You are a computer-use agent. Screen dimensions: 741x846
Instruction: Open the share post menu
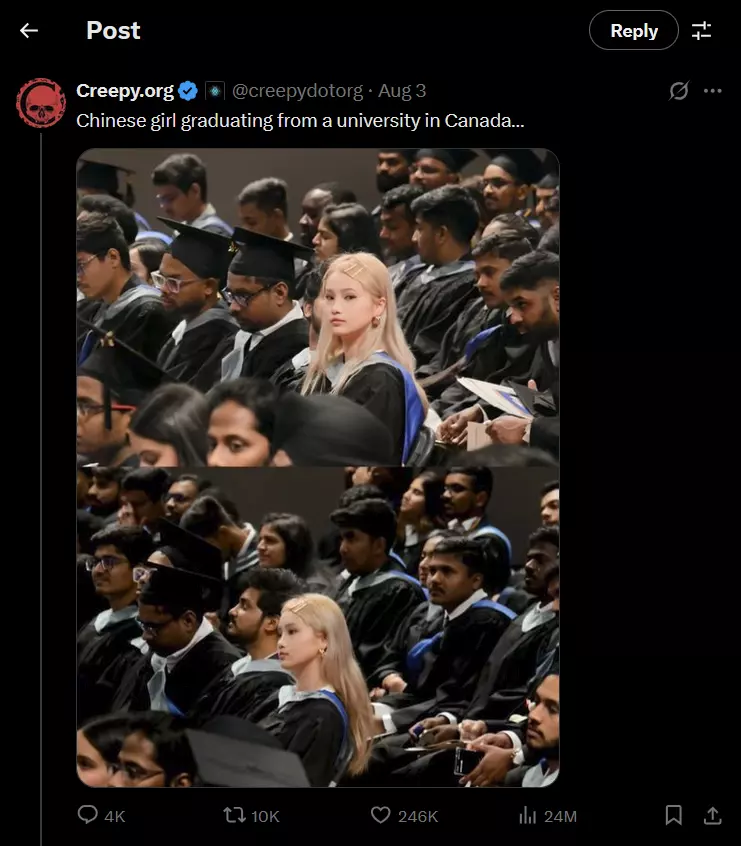(x=712, y=815)
